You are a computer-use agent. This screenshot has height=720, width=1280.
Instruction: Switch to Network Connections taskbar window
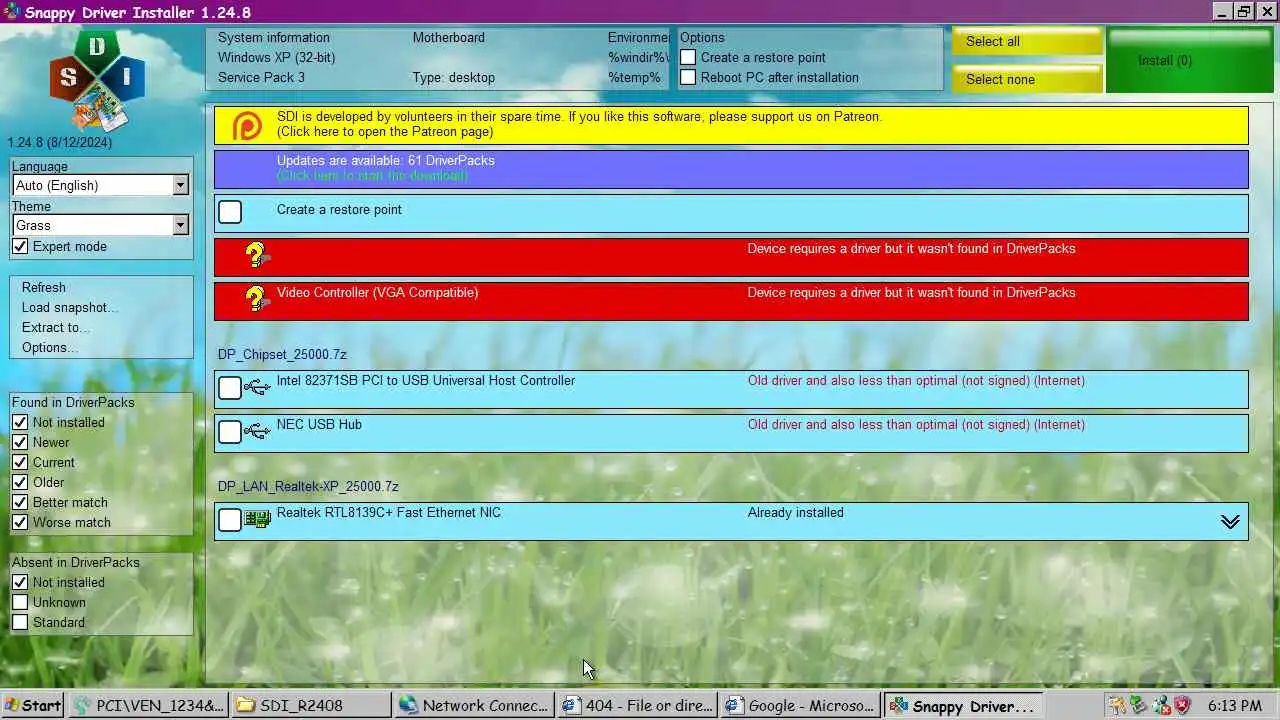coord(473,705)
